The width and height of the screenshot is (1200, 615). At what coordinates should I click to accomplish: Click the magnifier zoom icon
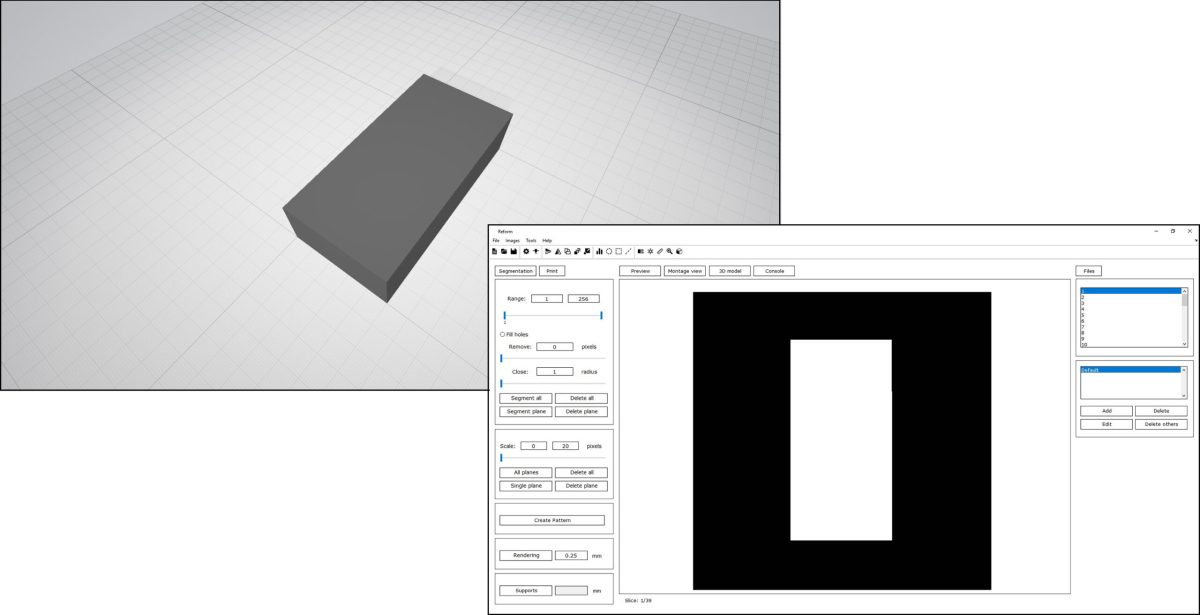point(669,251)
